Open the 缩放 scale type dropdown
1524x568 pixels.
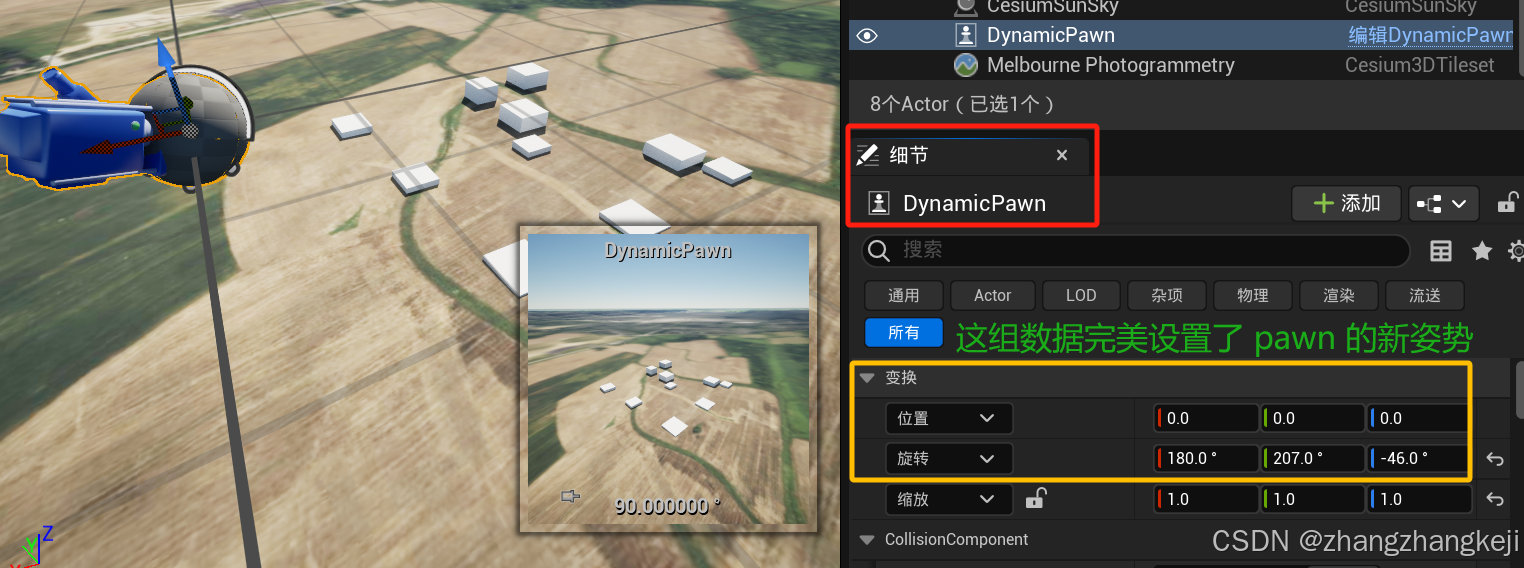pyautogui.click(x=948, y=498)
